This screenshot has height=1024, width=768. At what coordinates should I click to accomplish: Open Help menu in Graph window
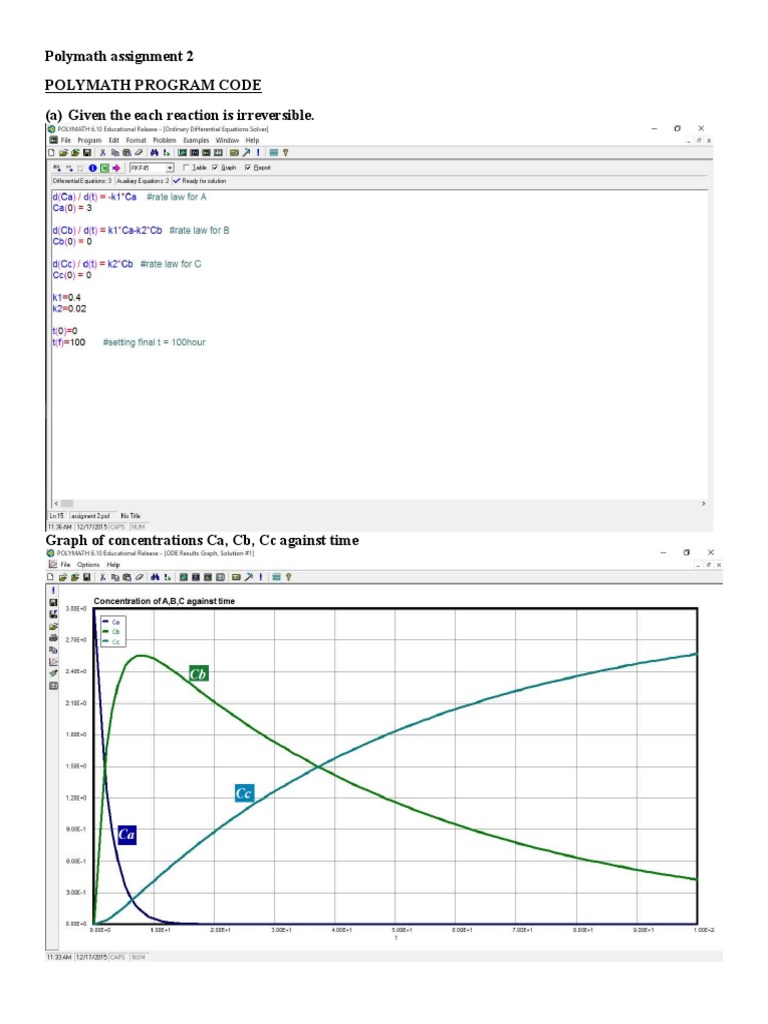(x=113, y=564)
